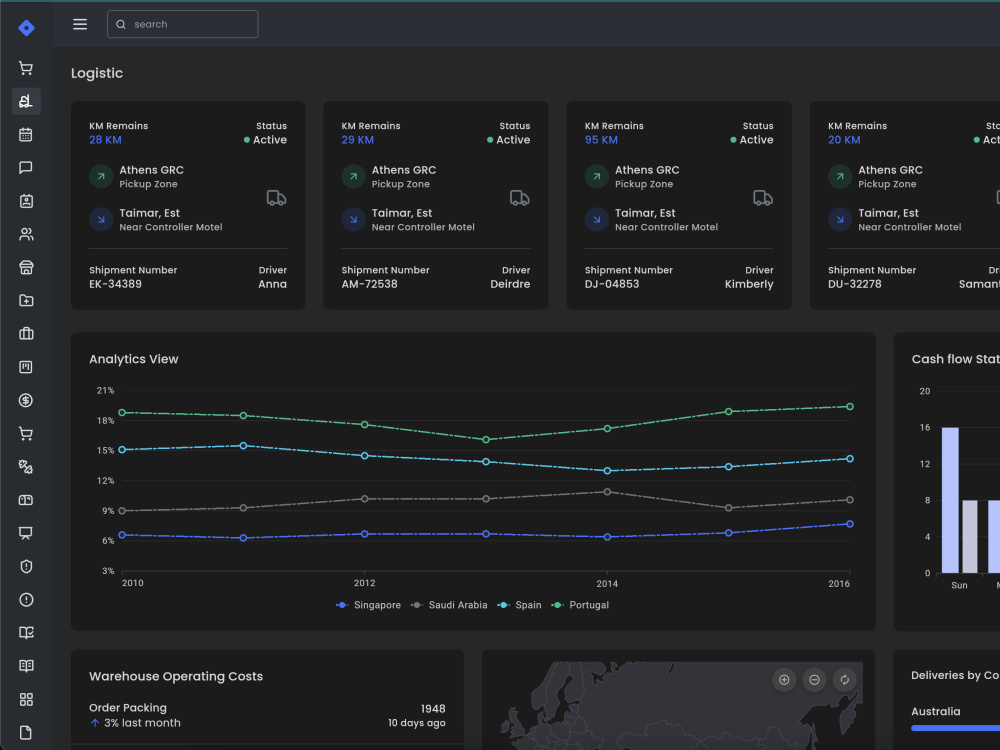The image size is (1000, 750).
Task: Click the truck icon on EK-34389 card
Action: point(276,198)
